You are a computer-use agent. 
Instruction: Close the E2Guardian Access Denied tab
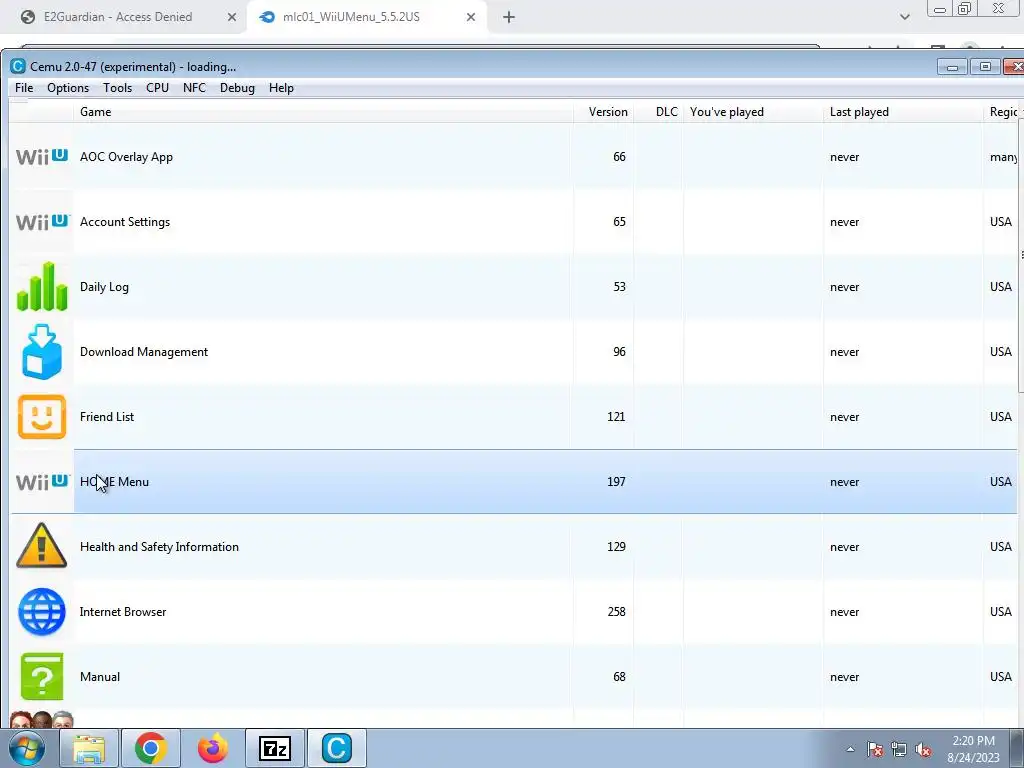coord(232,18)
